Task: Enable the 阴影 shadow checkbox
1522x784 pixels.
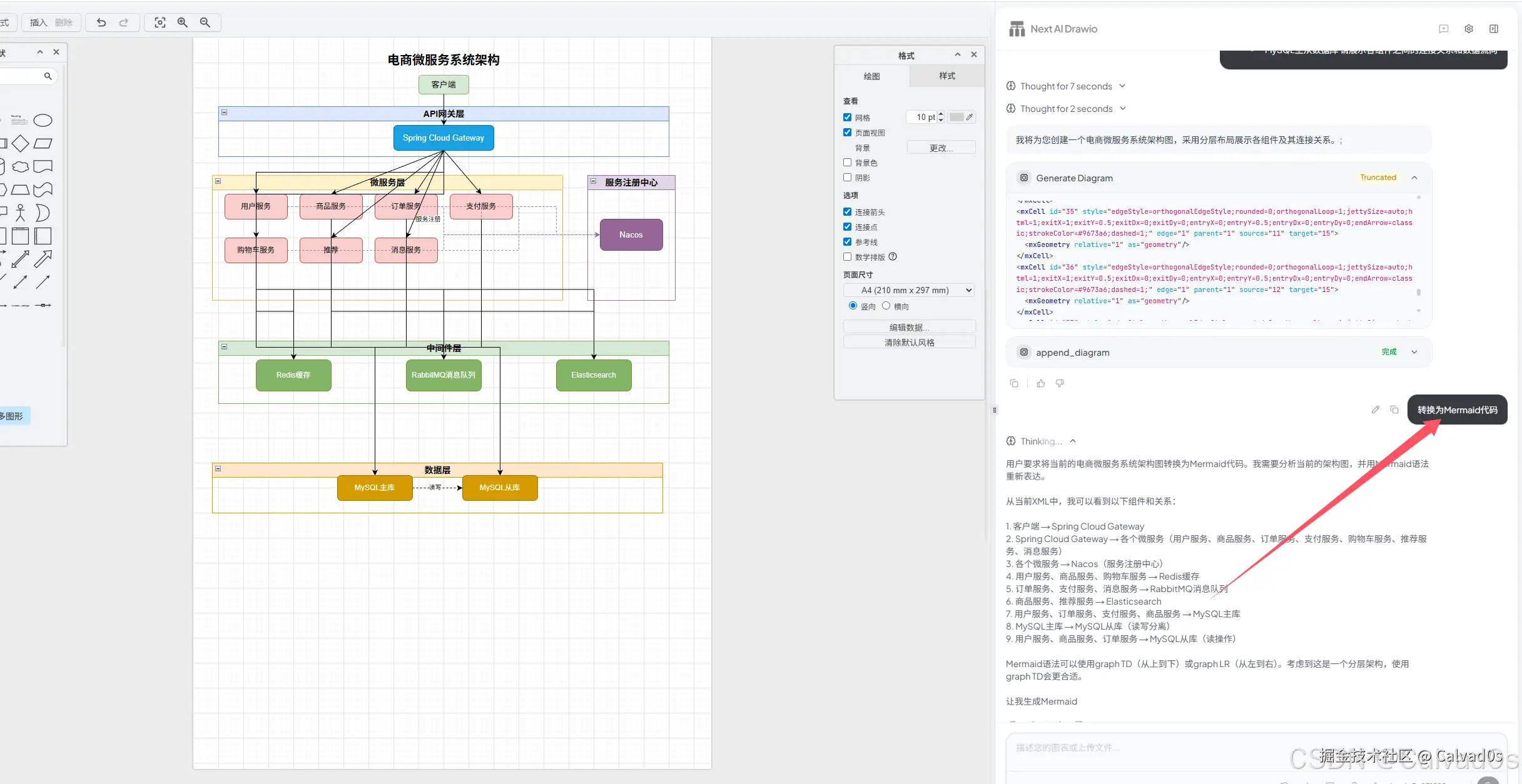Action: (x=848, y=178)
